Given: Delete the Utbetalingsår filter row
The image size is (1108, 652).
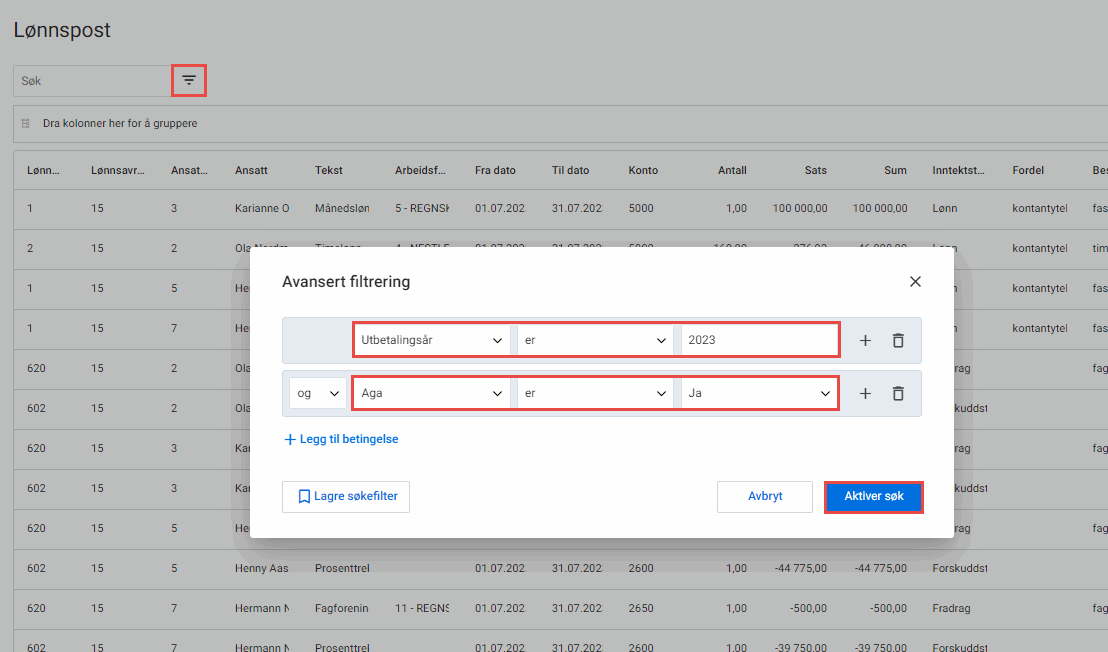Looking at the screenshot, I should (x=898, y=340).
